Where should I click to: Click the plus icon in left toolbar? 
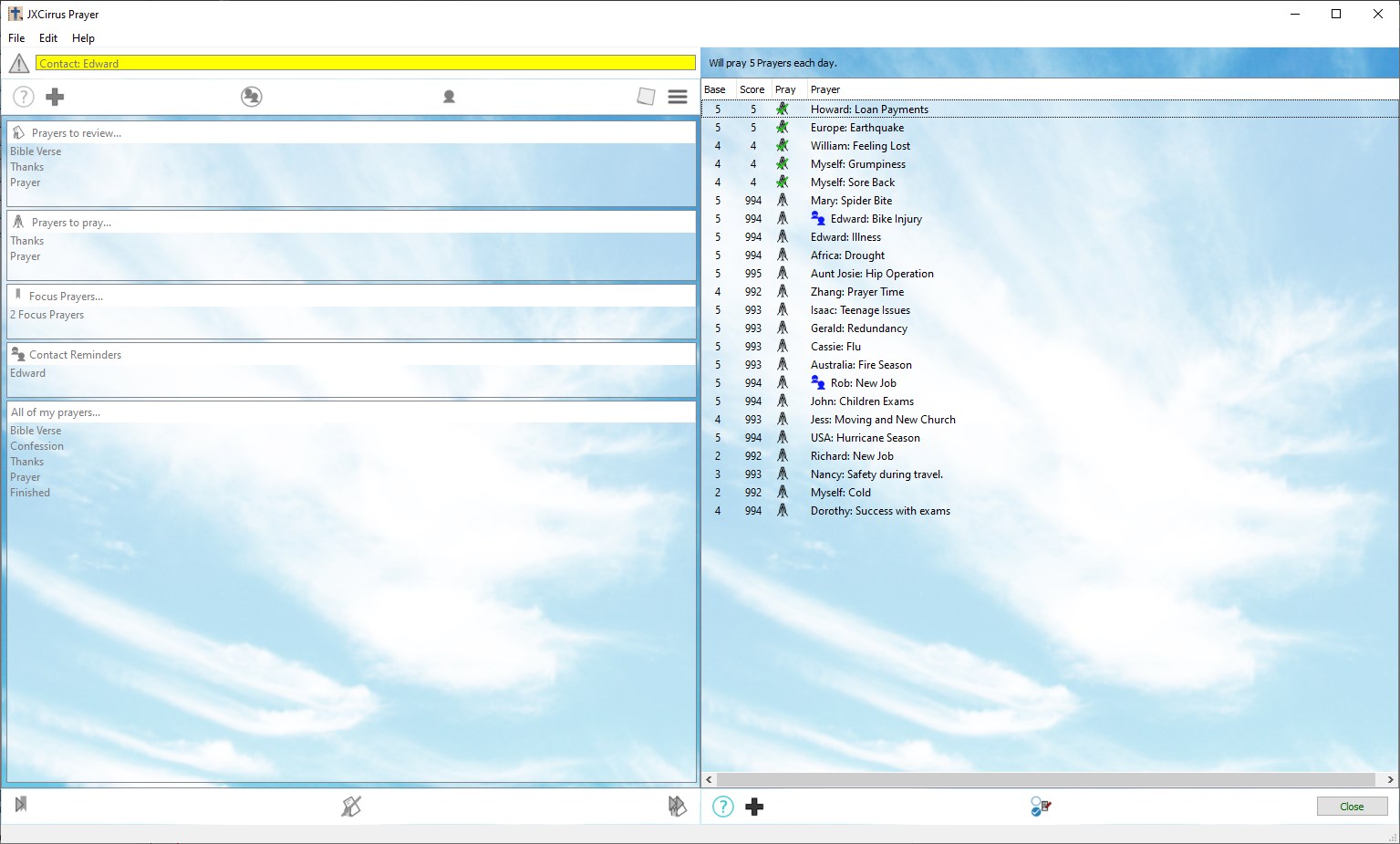pyautogui.click(x=55, y=97)
